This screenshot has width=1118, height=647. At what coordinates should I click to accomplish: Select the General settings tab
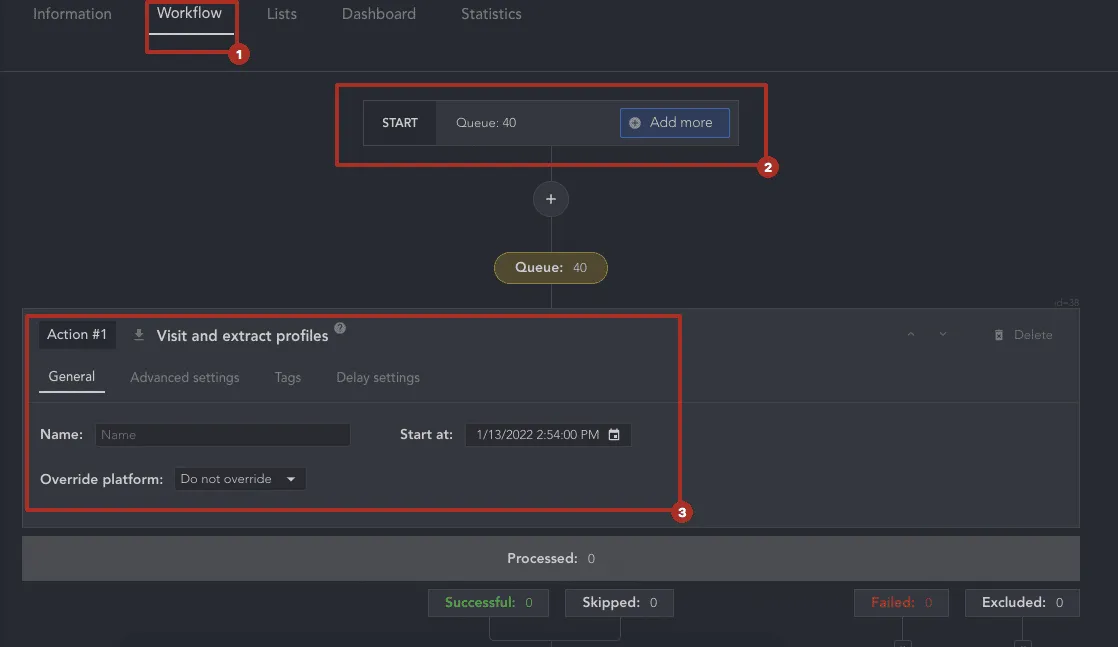coord(71,377)
